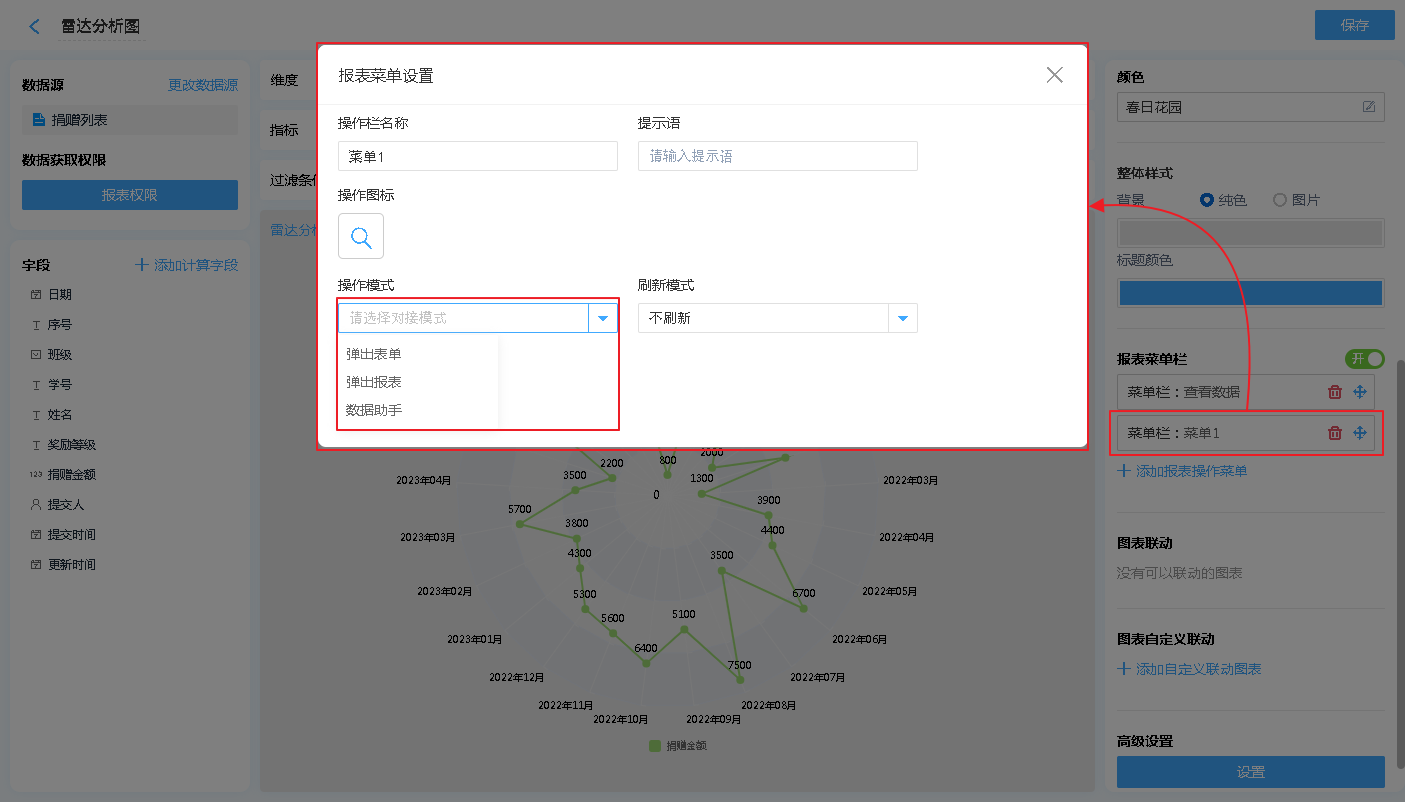Open the 操作模式 dropdown arrow

point(602,318)
